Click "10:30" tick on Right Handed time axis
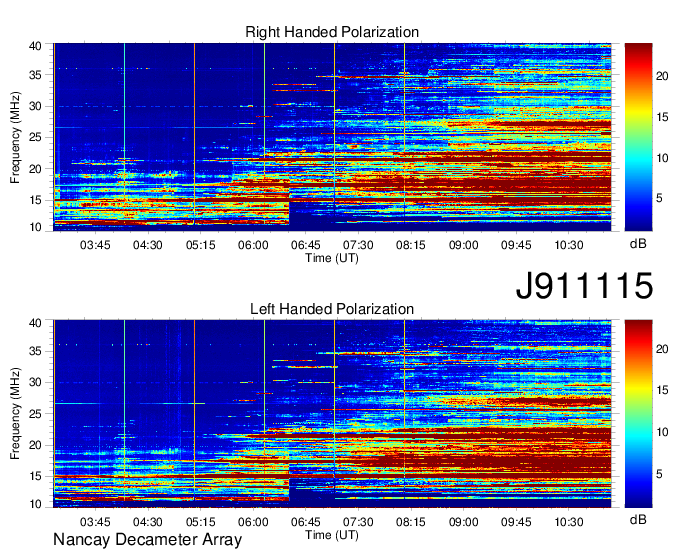Viewport: 680px width, 552px height. click(569, 245)
